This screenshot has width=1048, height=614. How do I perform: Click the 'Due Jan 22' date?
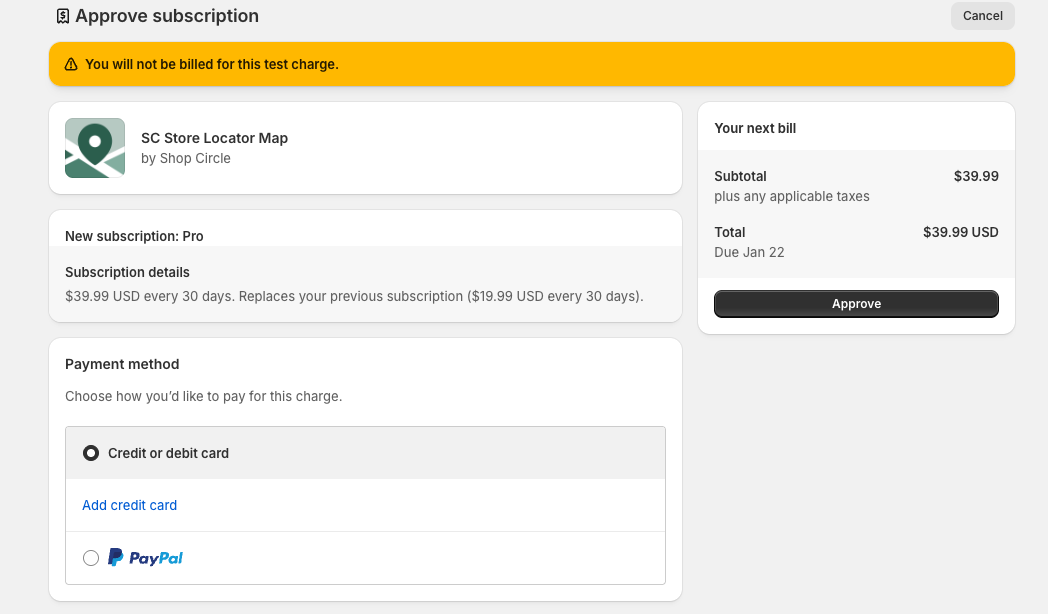749,253
